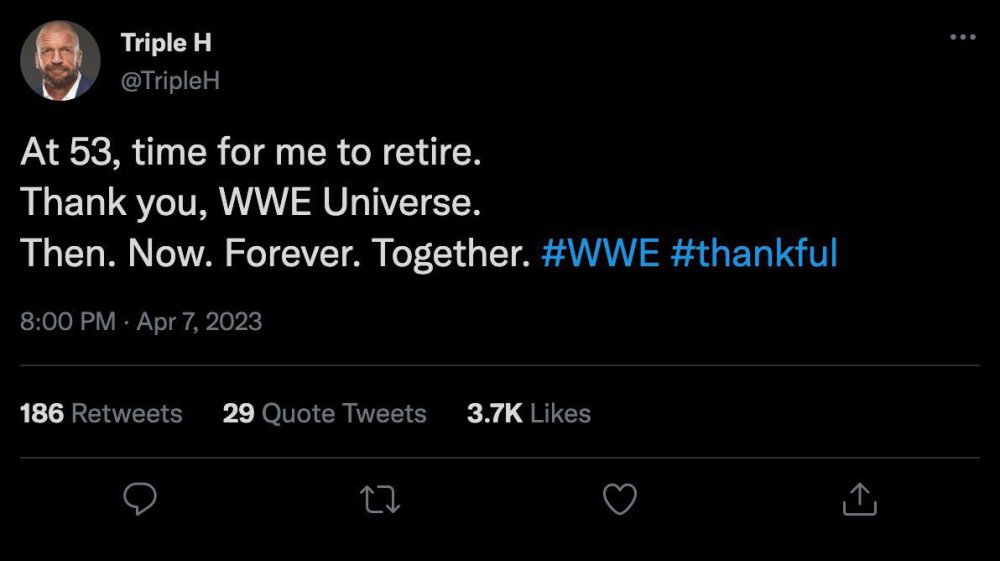Click the Triple H display name

click(165, 43)
